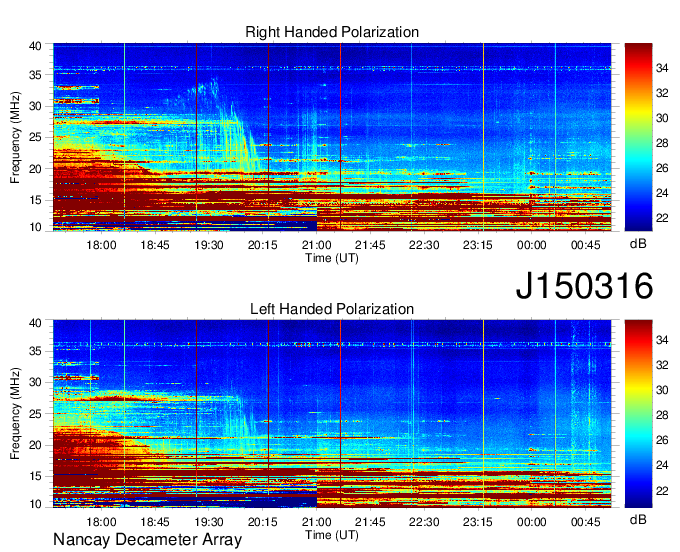Click the 18:45 tick on the Right Handed time axis
This screenshot has width=680, height=552.
click(x=155, y=245)
